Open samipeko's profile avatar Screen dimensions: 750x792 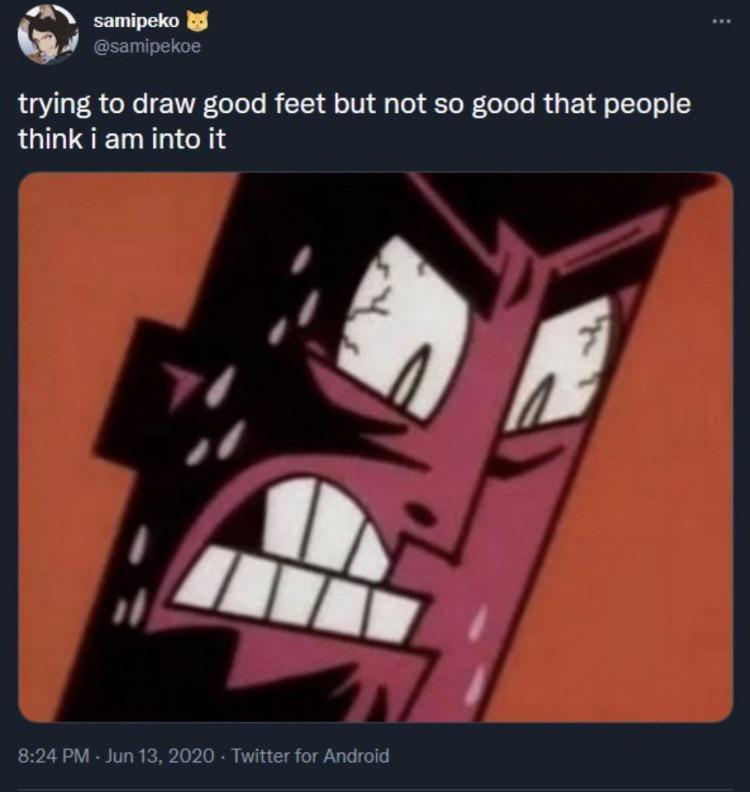[47, 34]
